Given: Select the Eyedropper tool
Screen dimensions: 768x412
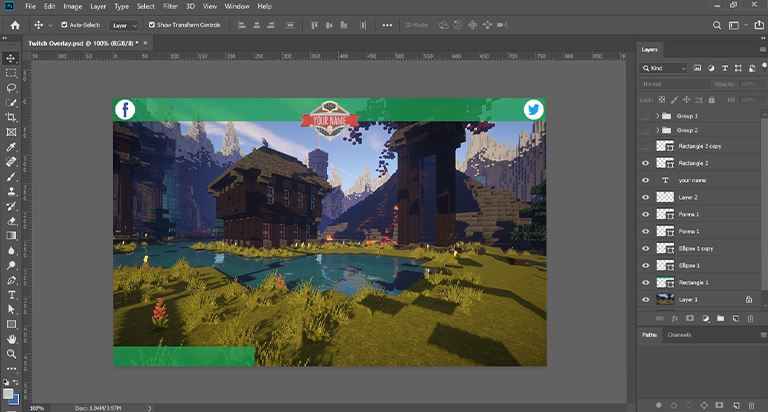Looking at the screenshot, I should click(10, 147).
